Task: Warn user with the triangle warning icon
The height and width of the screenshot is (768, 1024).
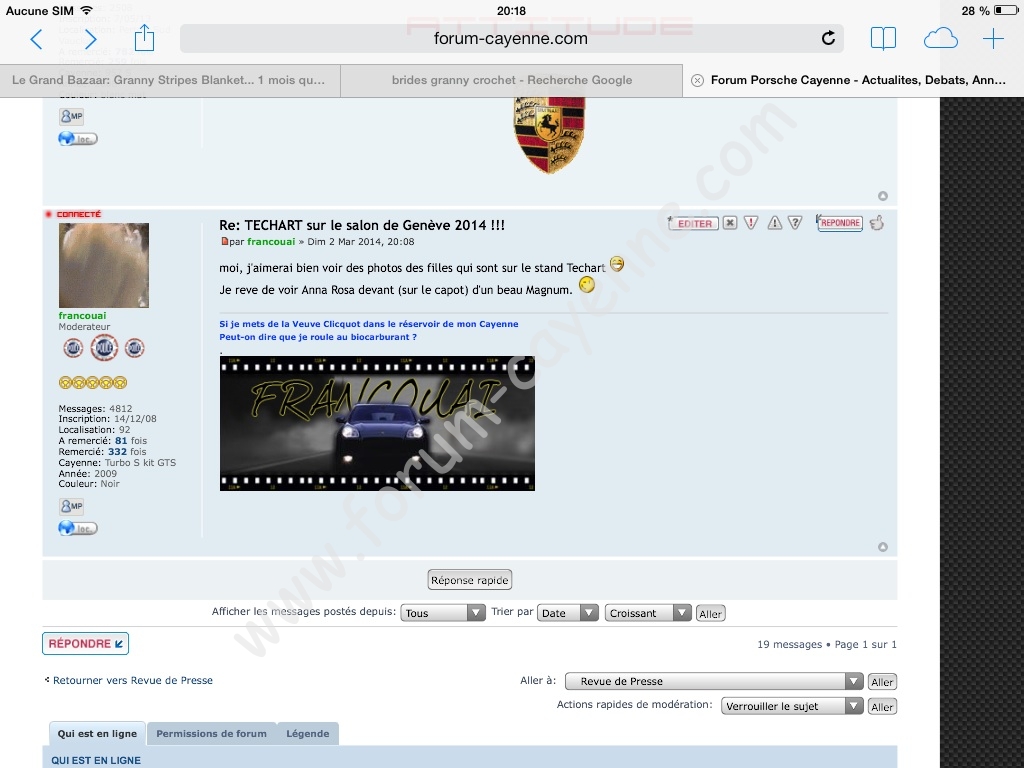Action: pyautogui.click(x=775, y=223)
